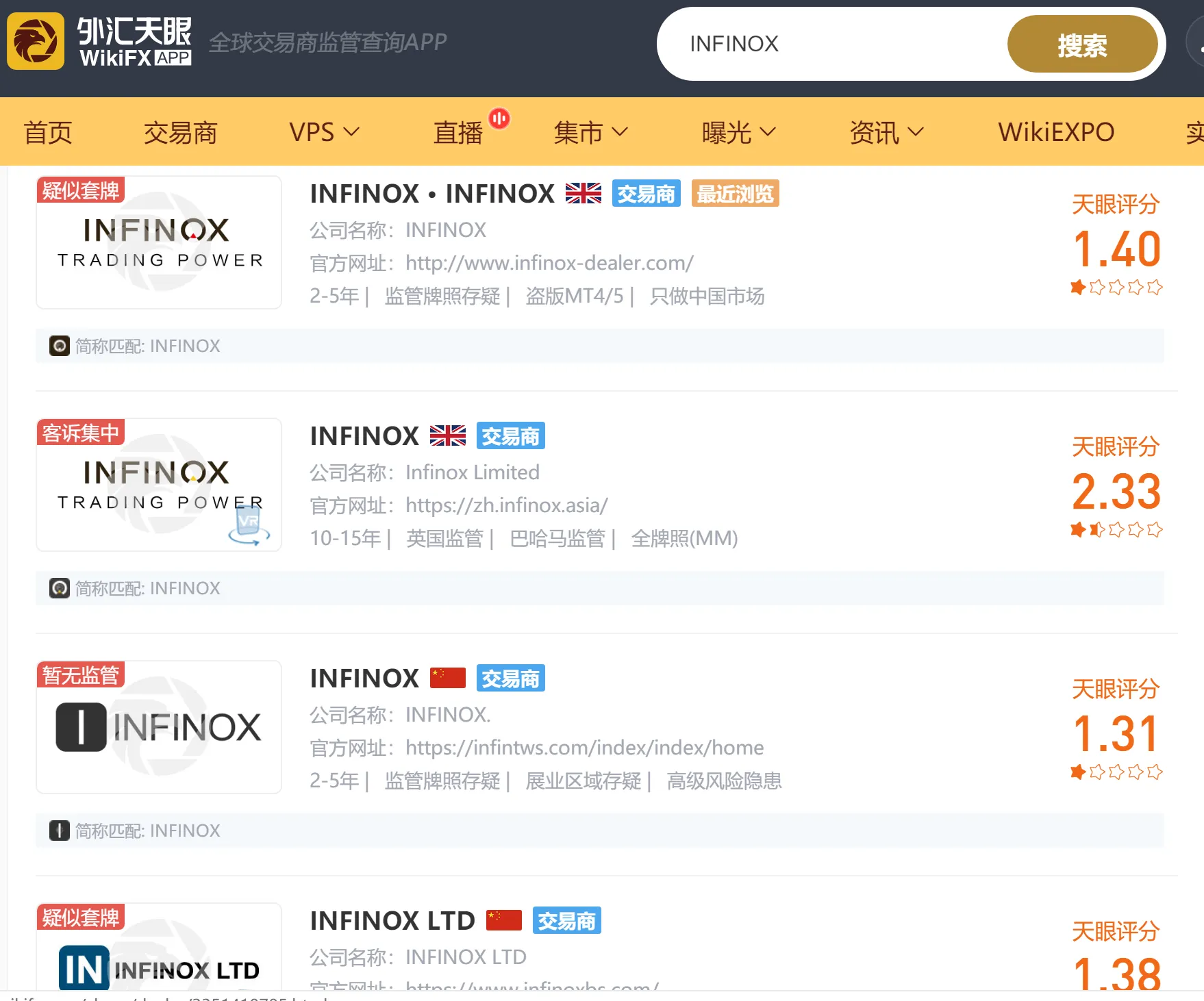Image resolution: width=1204 pixels, height=1001 pixels.
Task: Click 外汇天眼 WikiFX APP wordmark
Action: pyautogui.click(x=135, y=42)
